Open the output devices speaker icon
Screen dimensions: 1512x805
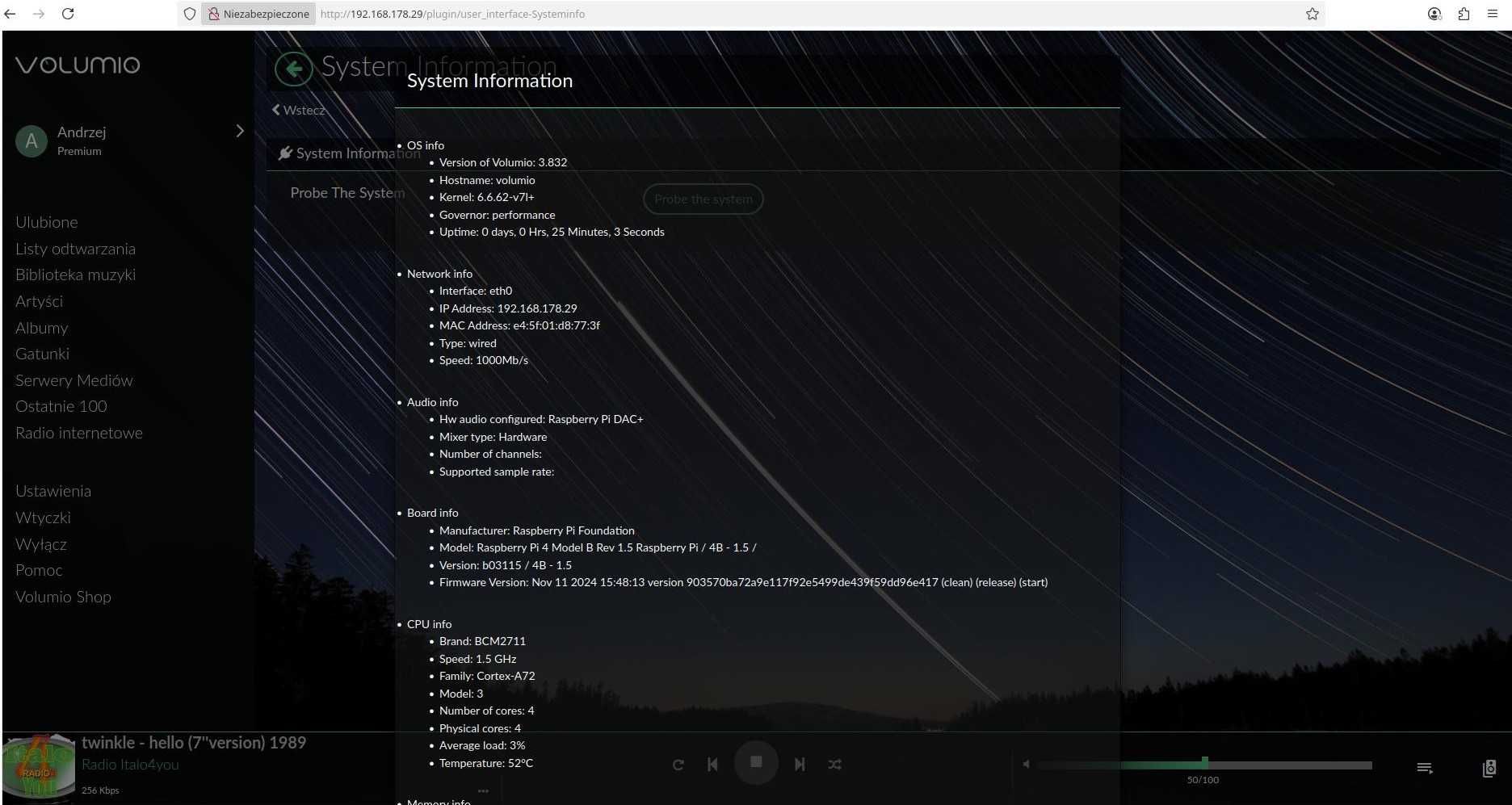[1489, 768]
